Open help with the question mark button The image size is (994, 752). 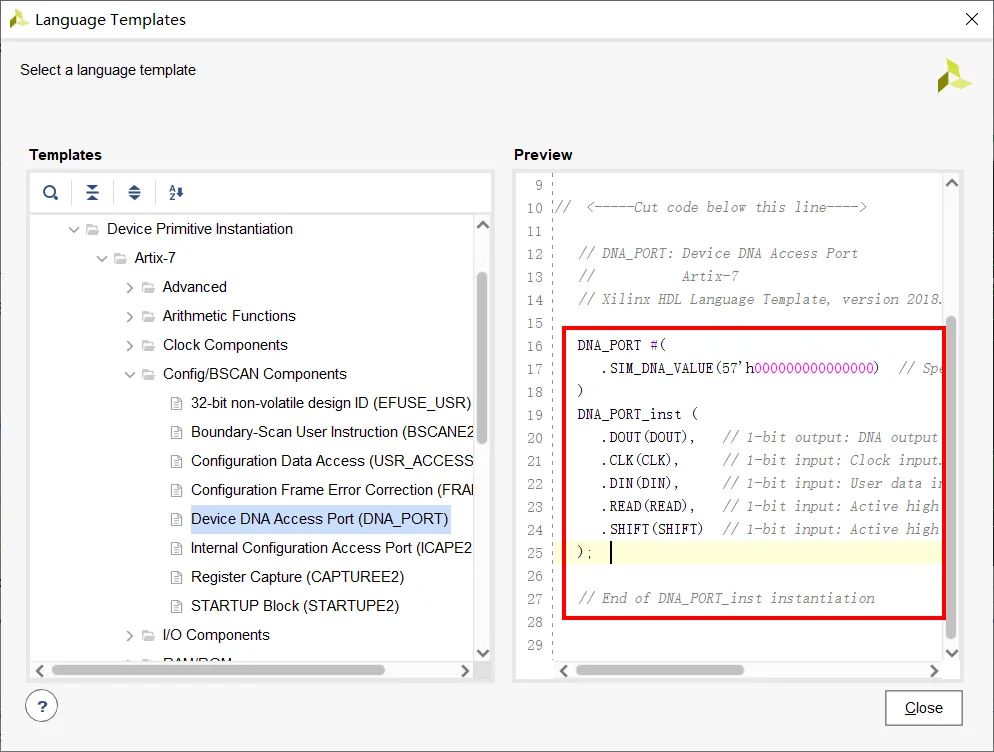42,706
